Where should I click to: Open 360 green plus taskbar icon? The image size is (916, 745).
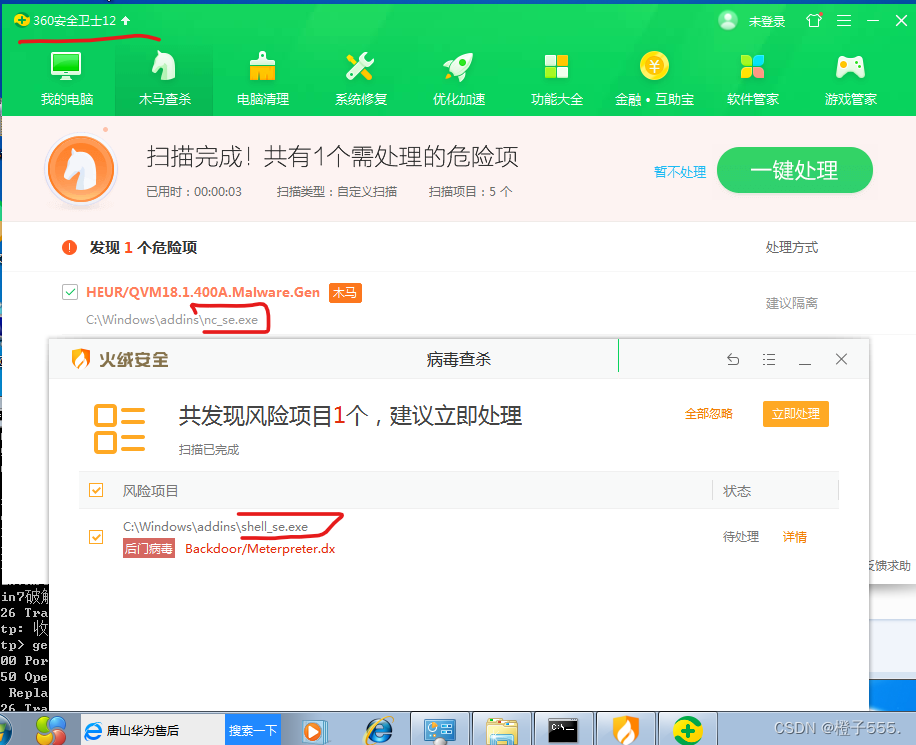pos(688,730)
